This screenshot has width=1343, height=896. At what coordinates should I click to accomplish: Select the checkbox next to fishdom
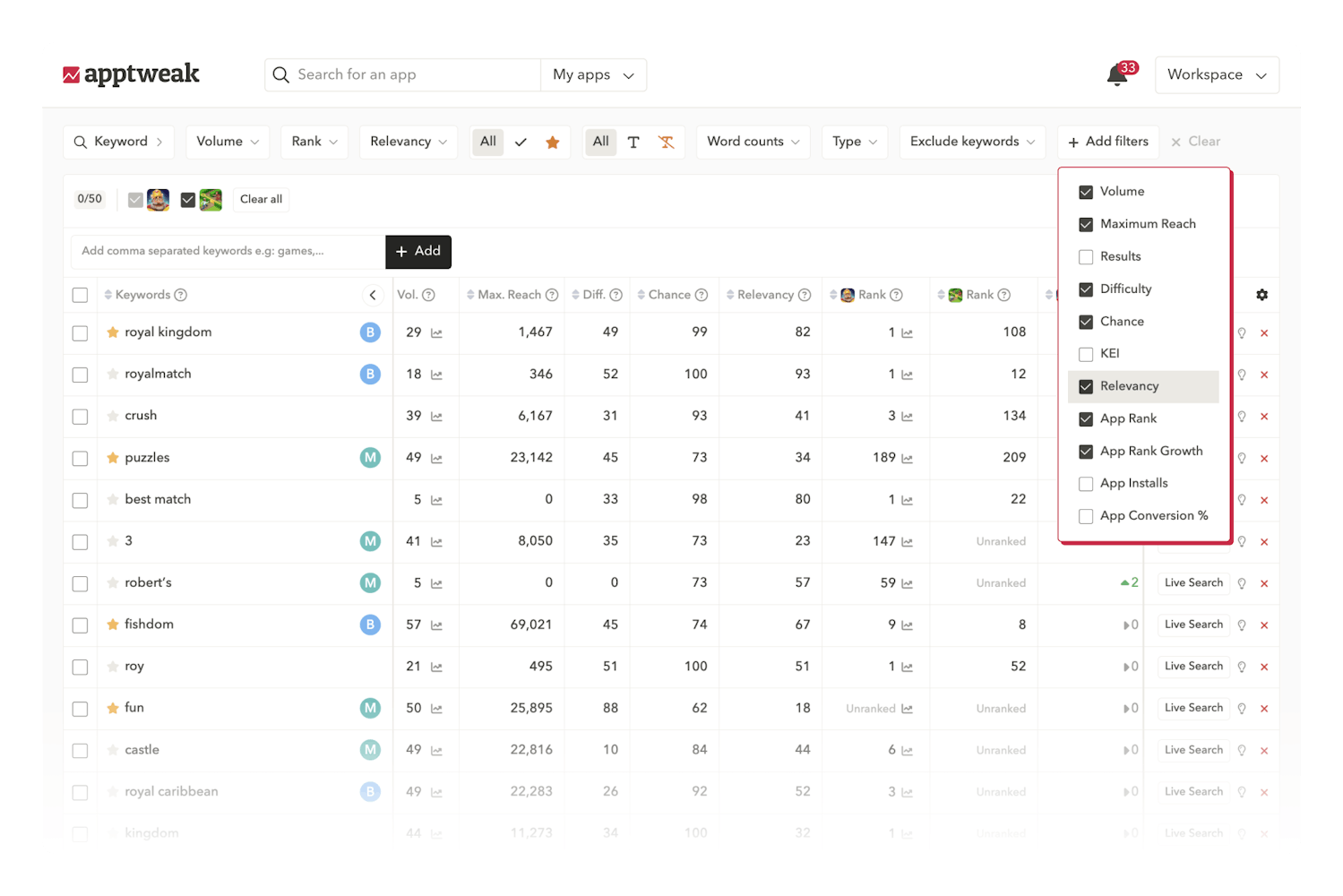pos(80,625)
